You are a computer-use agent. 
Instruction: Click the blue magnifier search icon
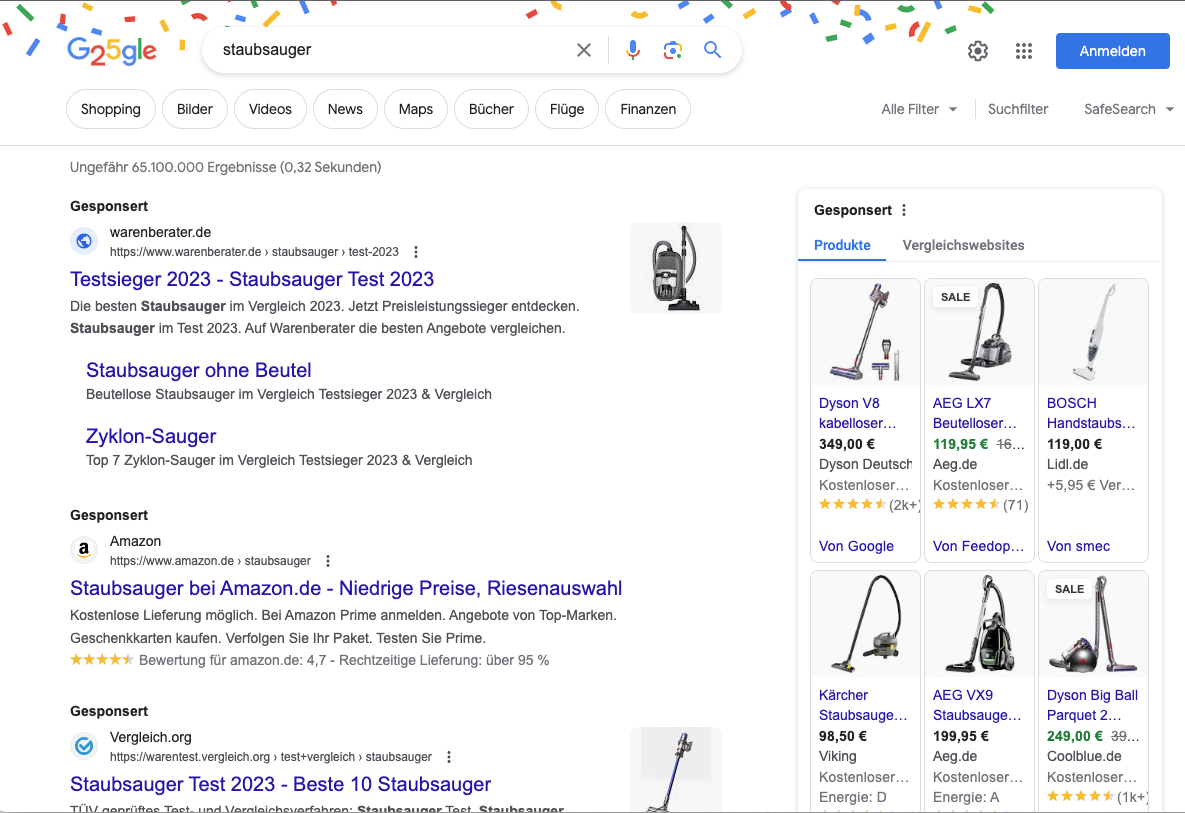pos(712,50)
